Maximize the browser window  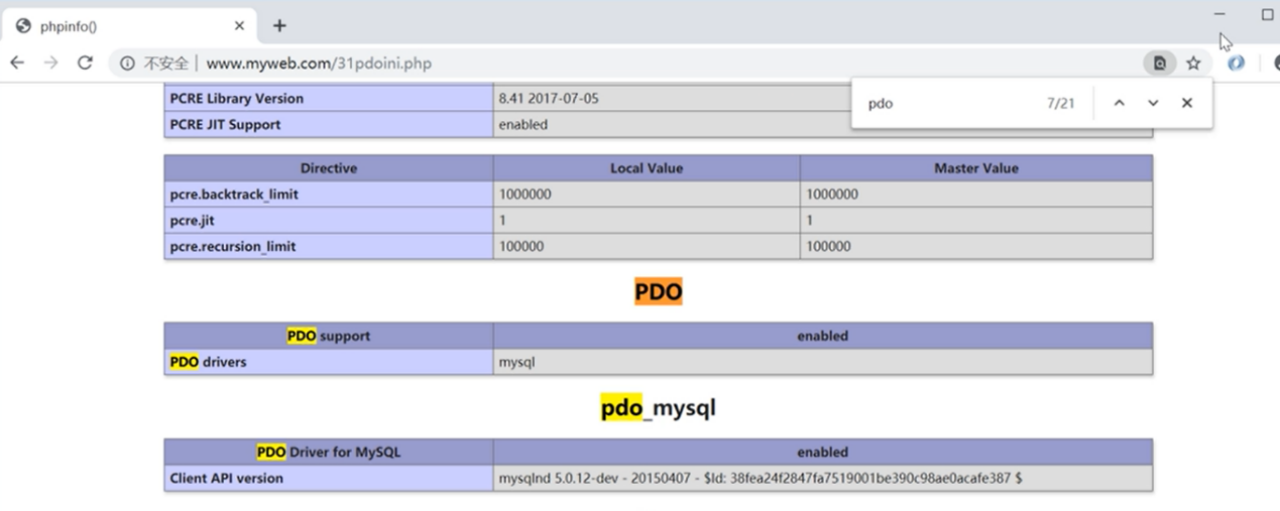point(1268,14)
